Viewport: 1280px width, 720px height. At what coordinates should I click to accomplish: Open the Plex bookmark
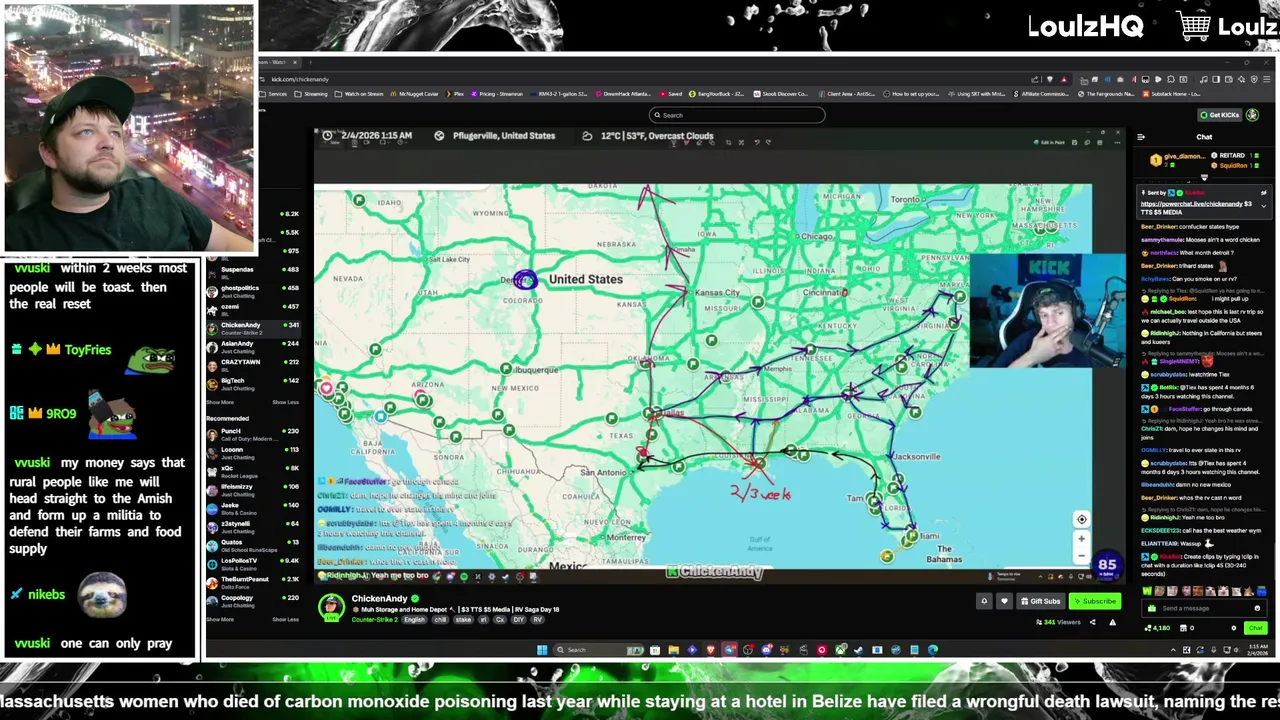coord(456,94)
